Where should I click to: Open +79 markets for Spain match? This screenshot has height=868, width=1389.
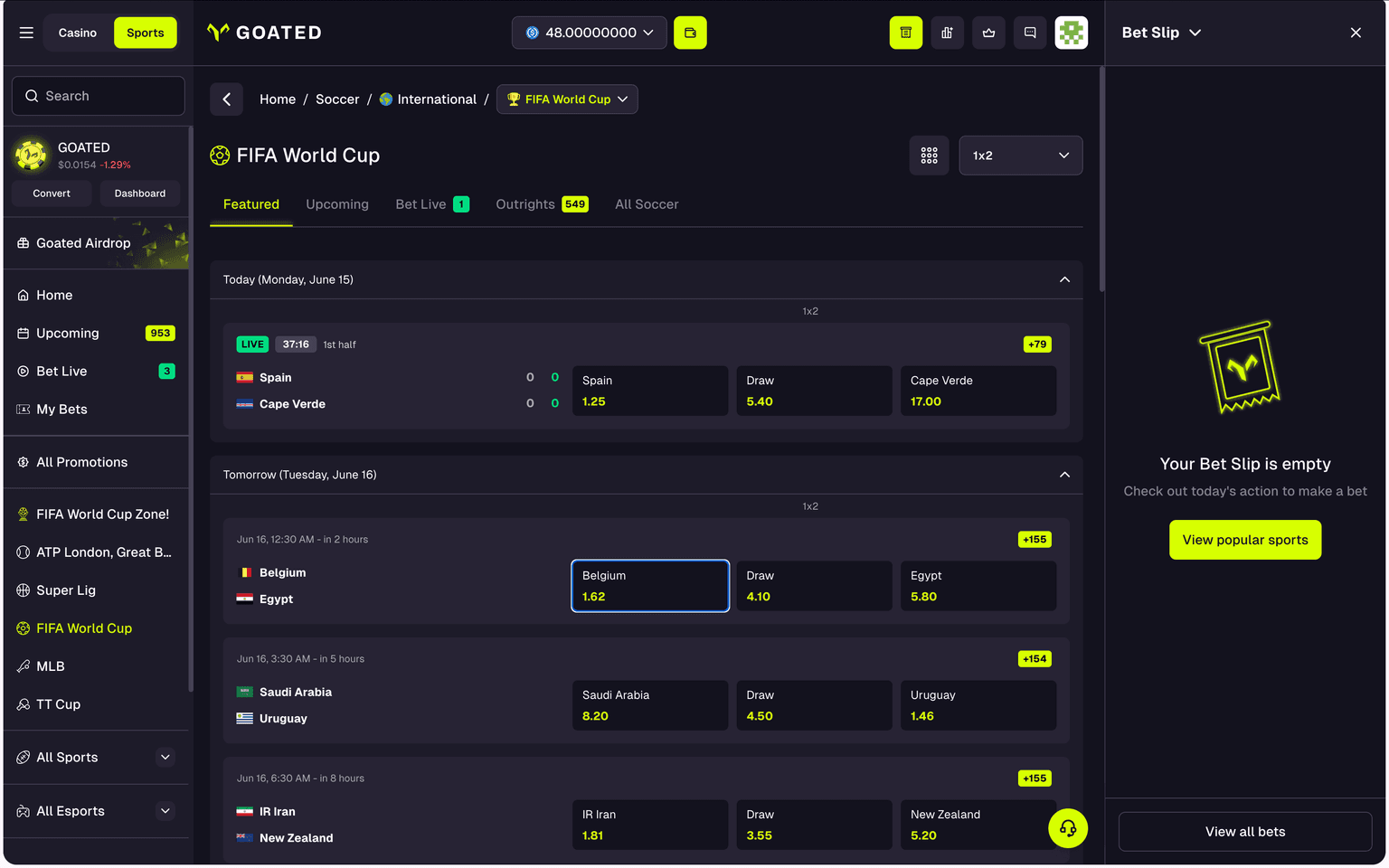click(1037, 344)
